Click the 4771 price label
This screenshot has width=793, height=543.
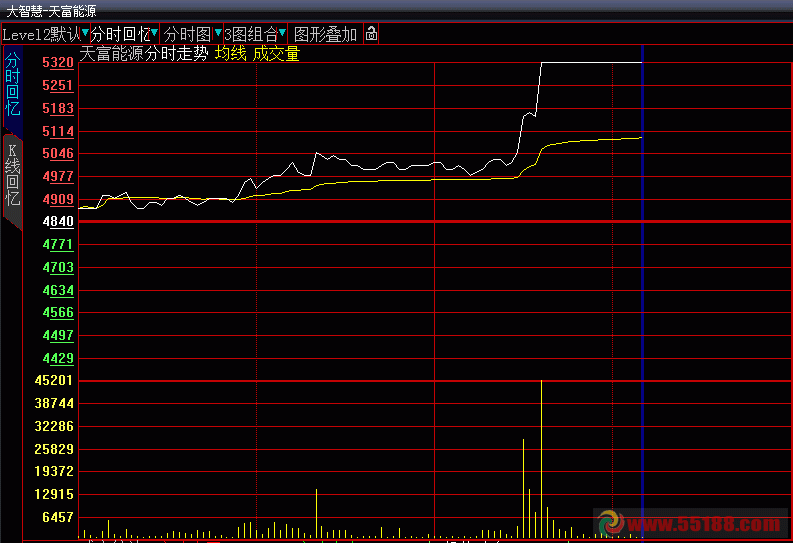click(58, 244)
